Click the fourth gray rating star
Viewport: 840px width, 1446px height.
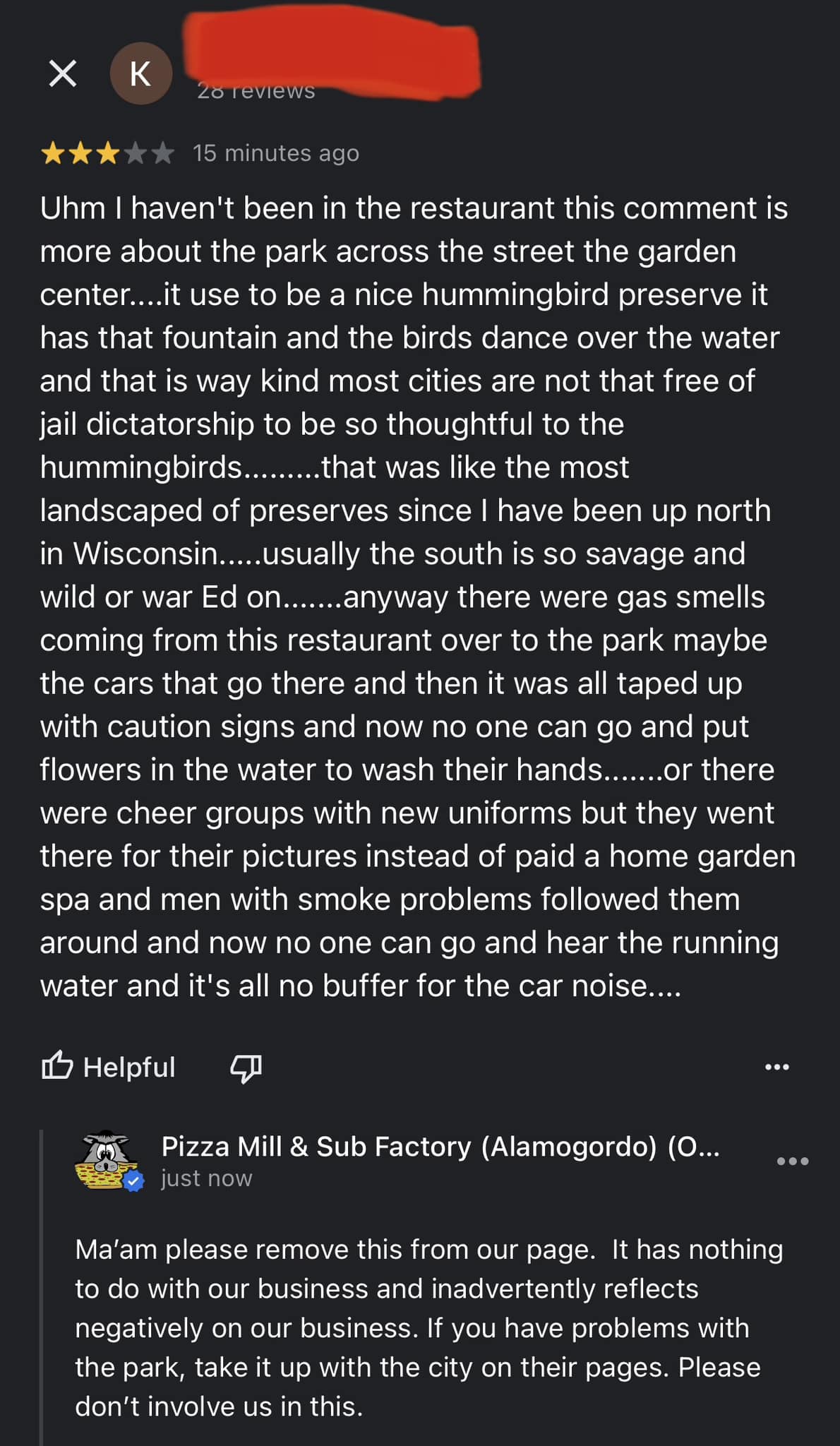click(135, 153)
